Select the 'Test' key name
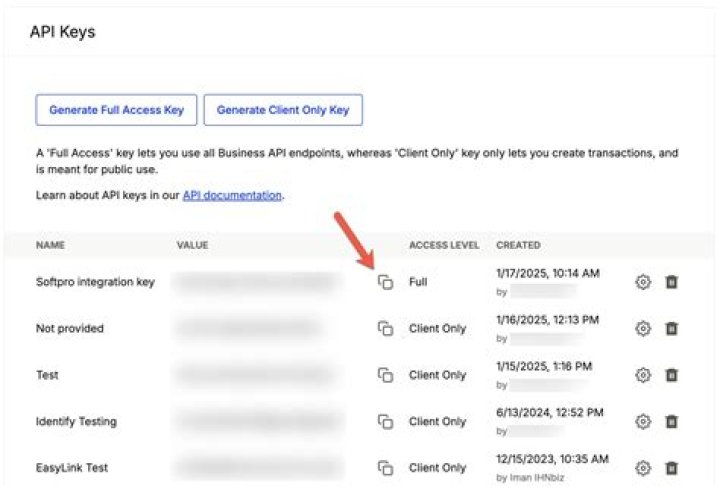Screen dimensions: 720x492 (x=47, y=375)
